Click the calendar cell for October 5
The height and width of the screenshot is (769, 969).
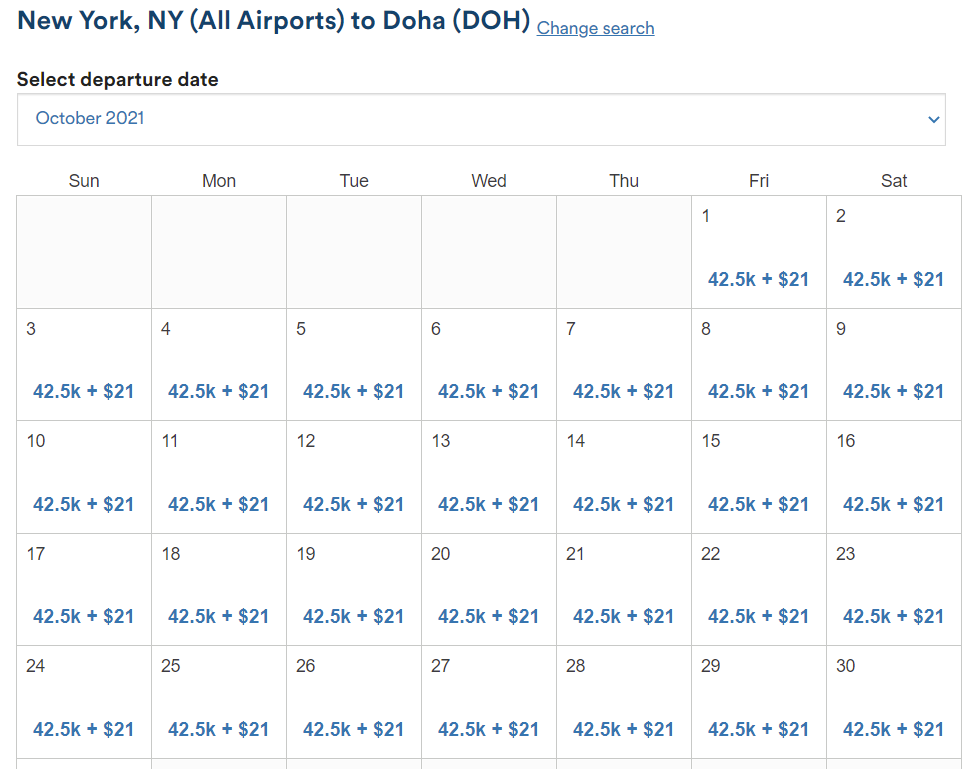(353, 364)
